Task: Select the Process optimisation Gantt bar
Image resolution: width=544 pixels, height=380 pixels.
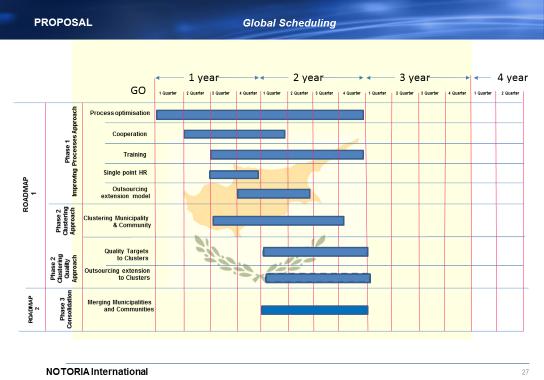Action: click(260, 115)
